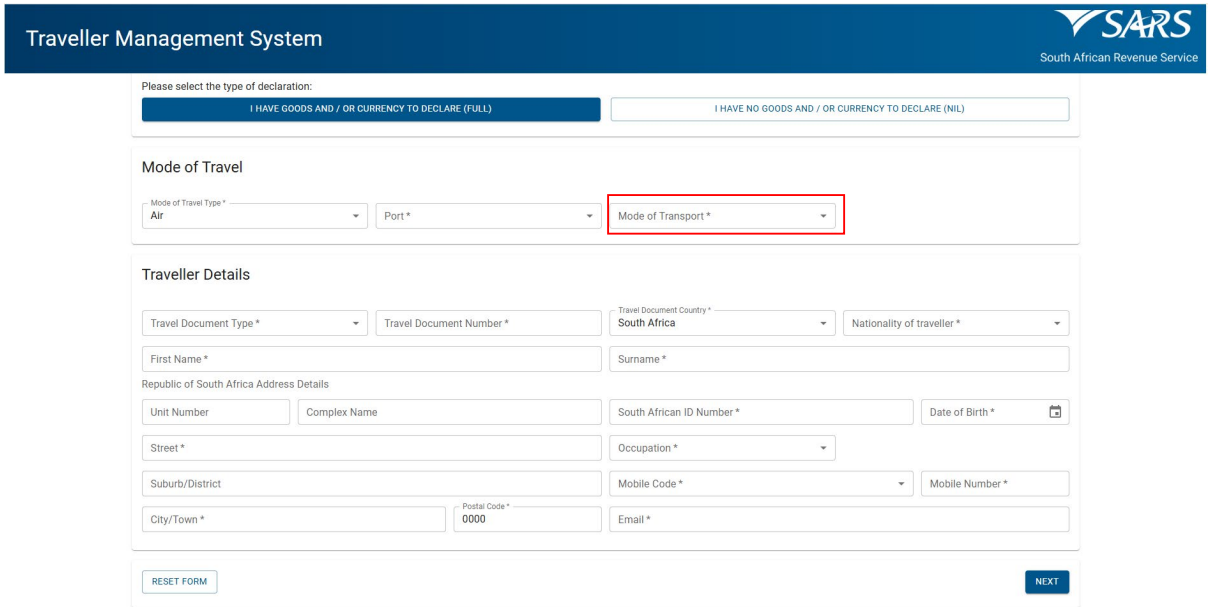The width and height of the screenshot is (1212, 607).
Task: Select the NIL declaration option
Action: [x=839, y=109]
